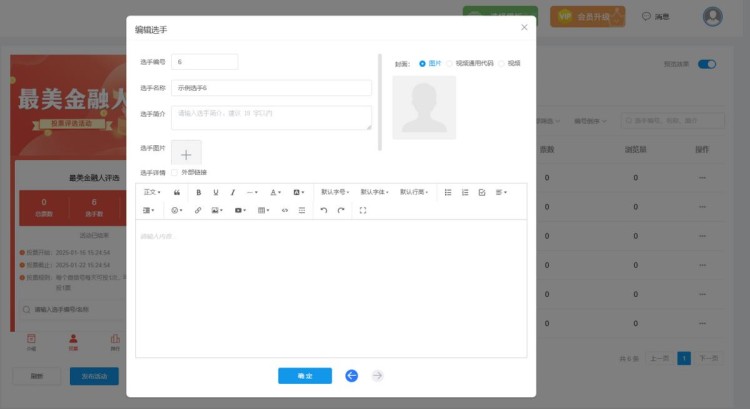Insert a hyperlink with the link icon

(198, 211)
